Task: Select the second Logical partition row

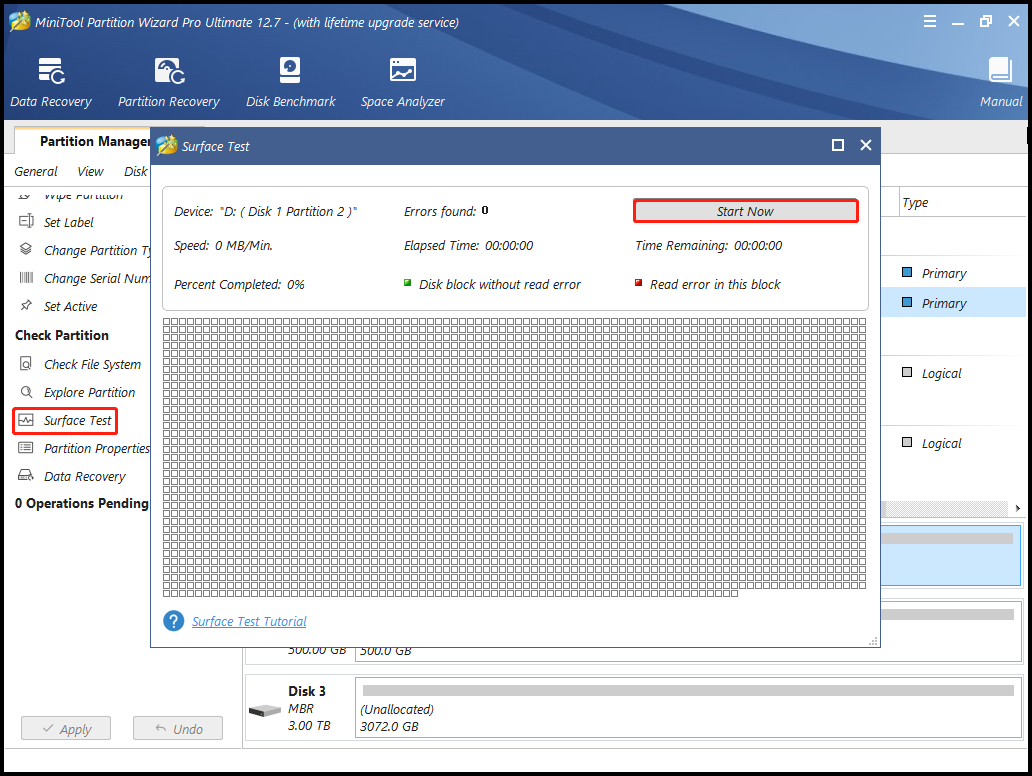Action: (x=954, y=442)
